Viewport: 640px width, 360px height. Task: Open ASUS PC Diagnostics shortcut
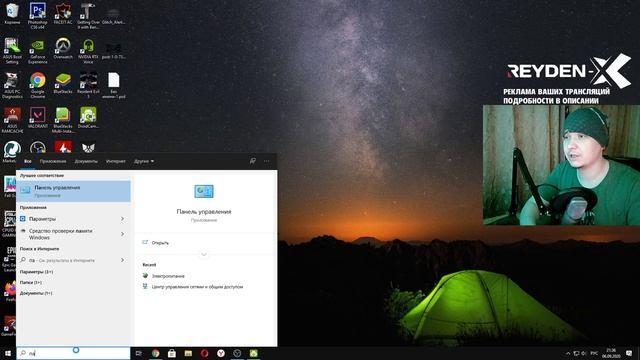click(x=12, y=85)
